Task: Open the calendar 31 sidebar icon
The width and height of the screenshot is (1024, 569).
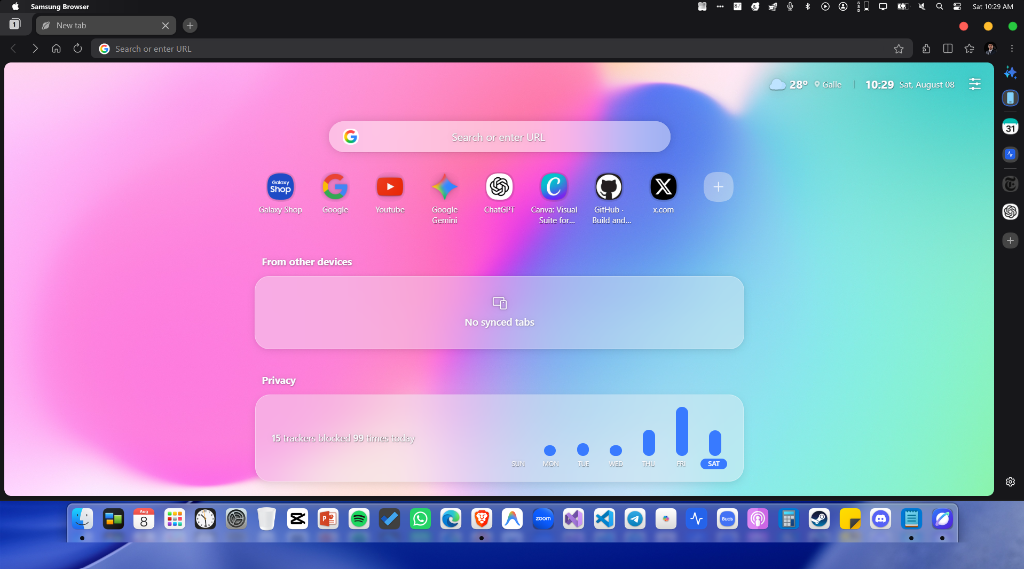Action: coord(1010,127)
